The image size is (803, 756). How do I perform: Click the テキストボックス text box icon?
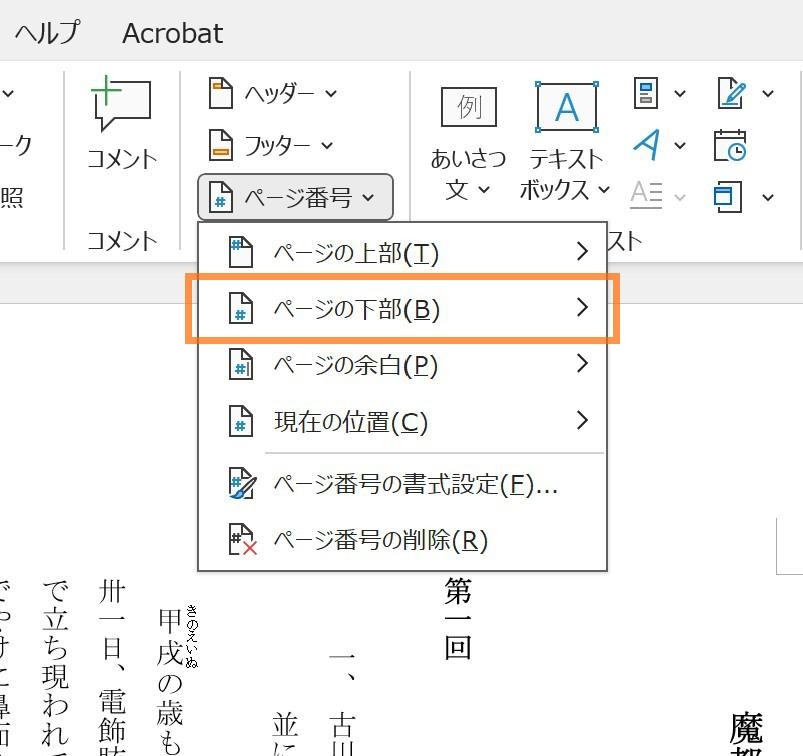click(566, 108)
